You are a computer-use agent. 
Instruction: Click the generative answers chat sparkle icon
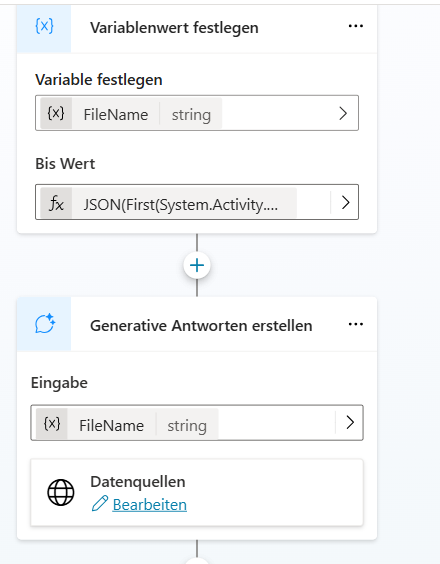tap(45, 324)
